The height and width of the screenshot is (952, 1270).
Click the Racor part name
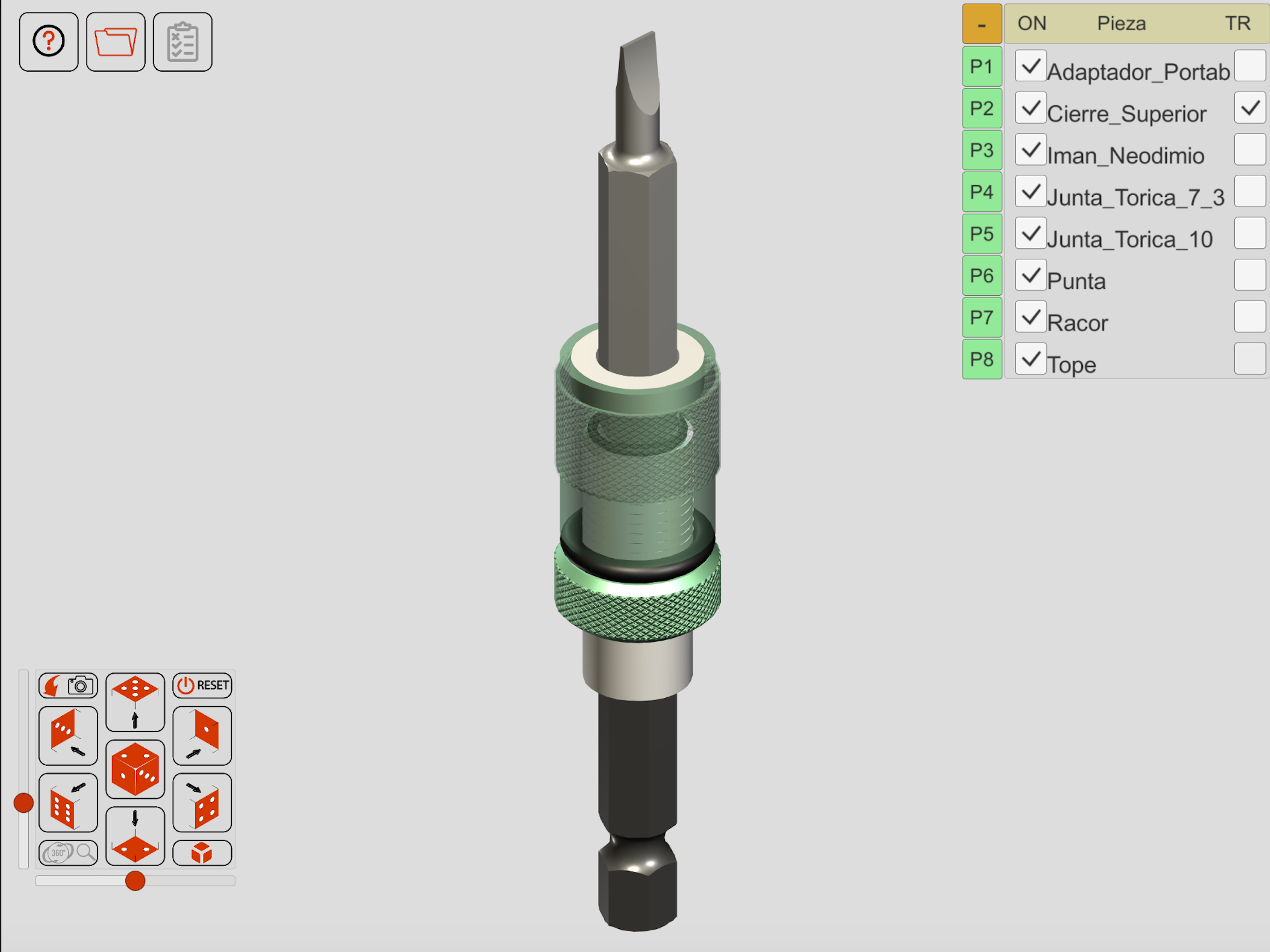[1077, 323]
